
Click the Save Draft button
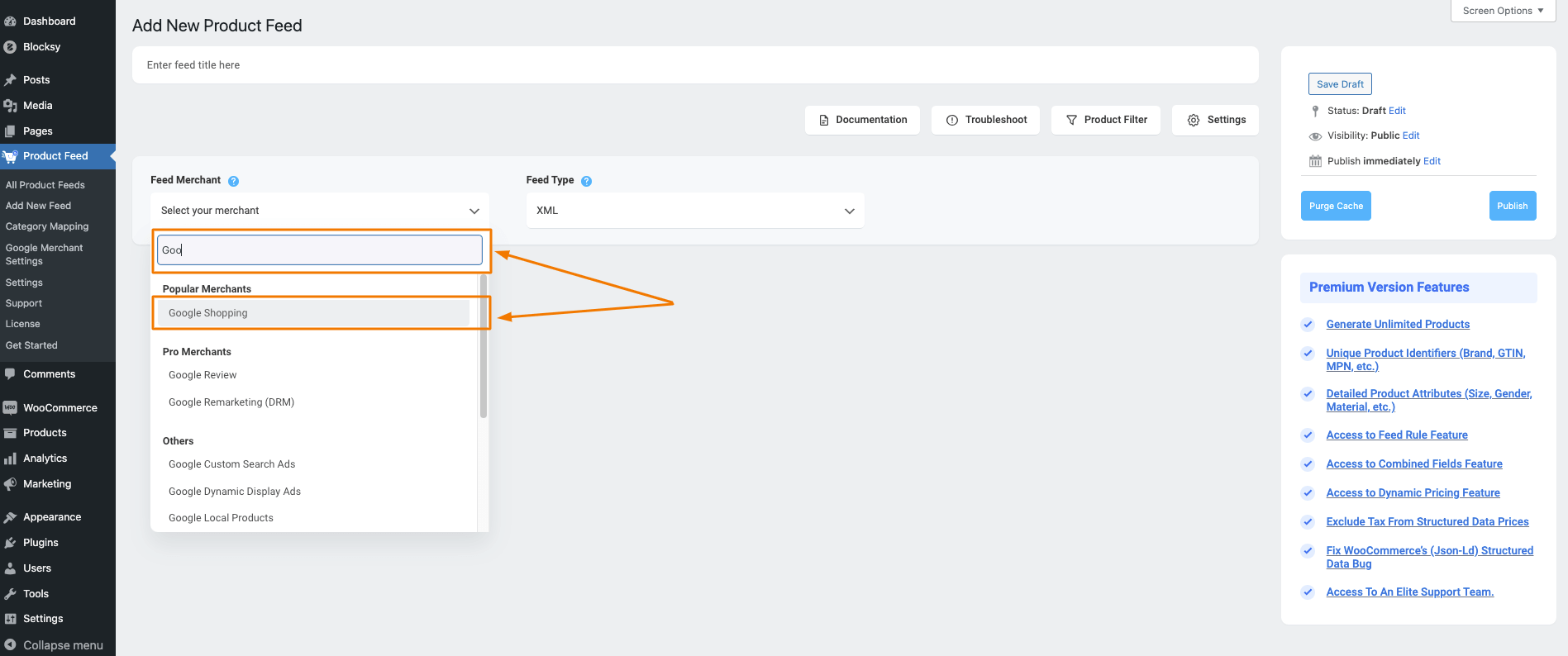(1340, 84)
